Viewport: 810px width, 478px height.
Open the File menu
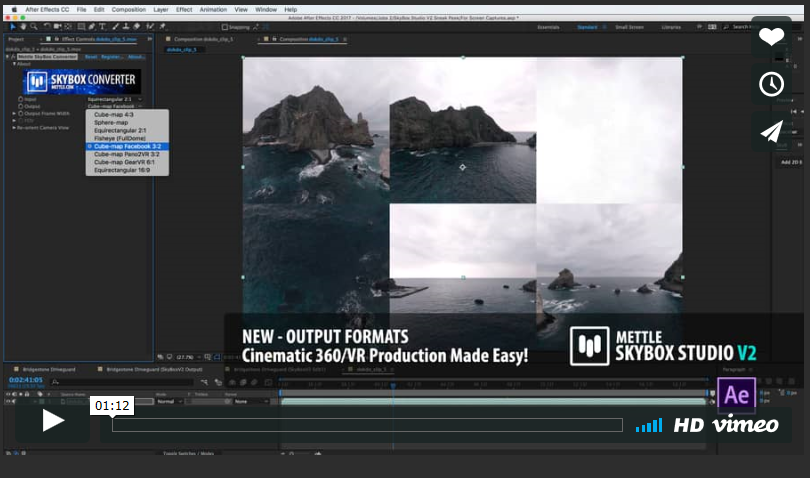82,9
